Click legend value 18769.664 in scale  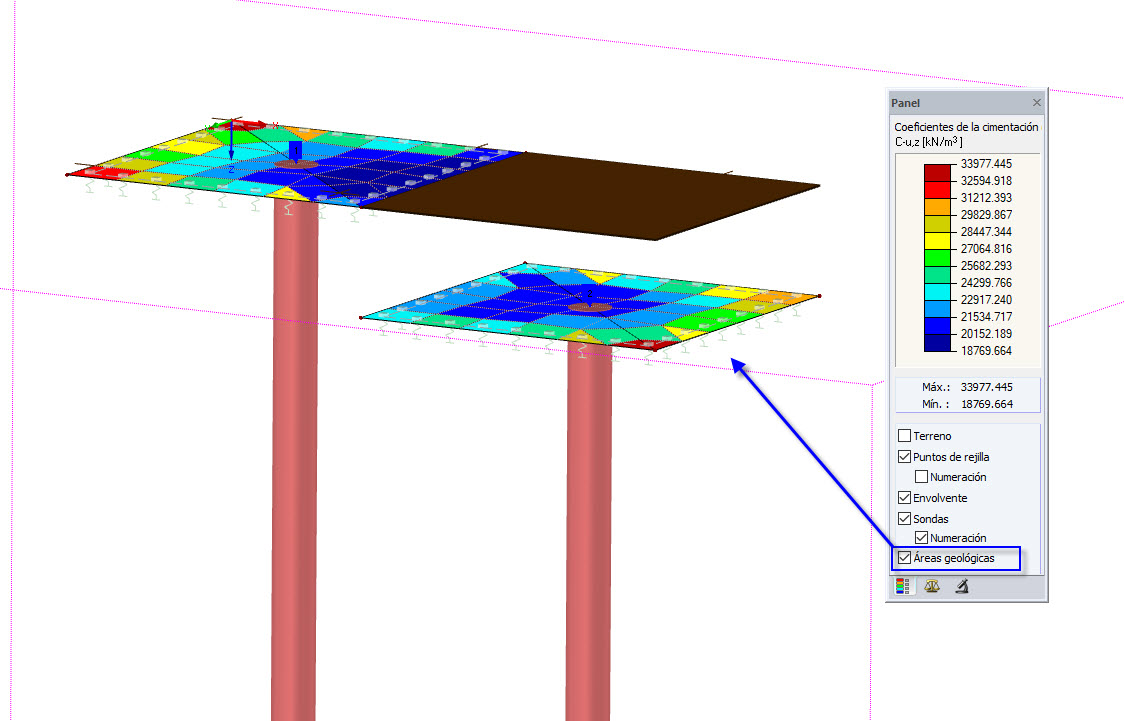point(986,350)
